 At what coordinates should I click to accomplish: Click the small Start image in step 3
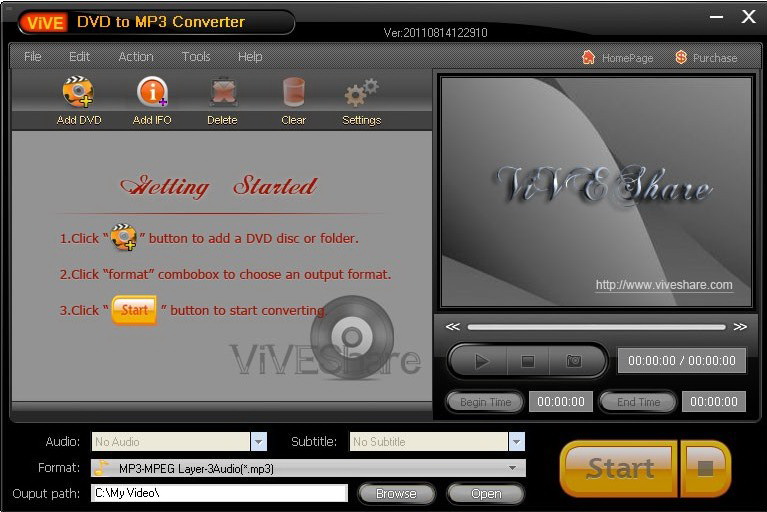pyautogui.click(x=134, y=310)
